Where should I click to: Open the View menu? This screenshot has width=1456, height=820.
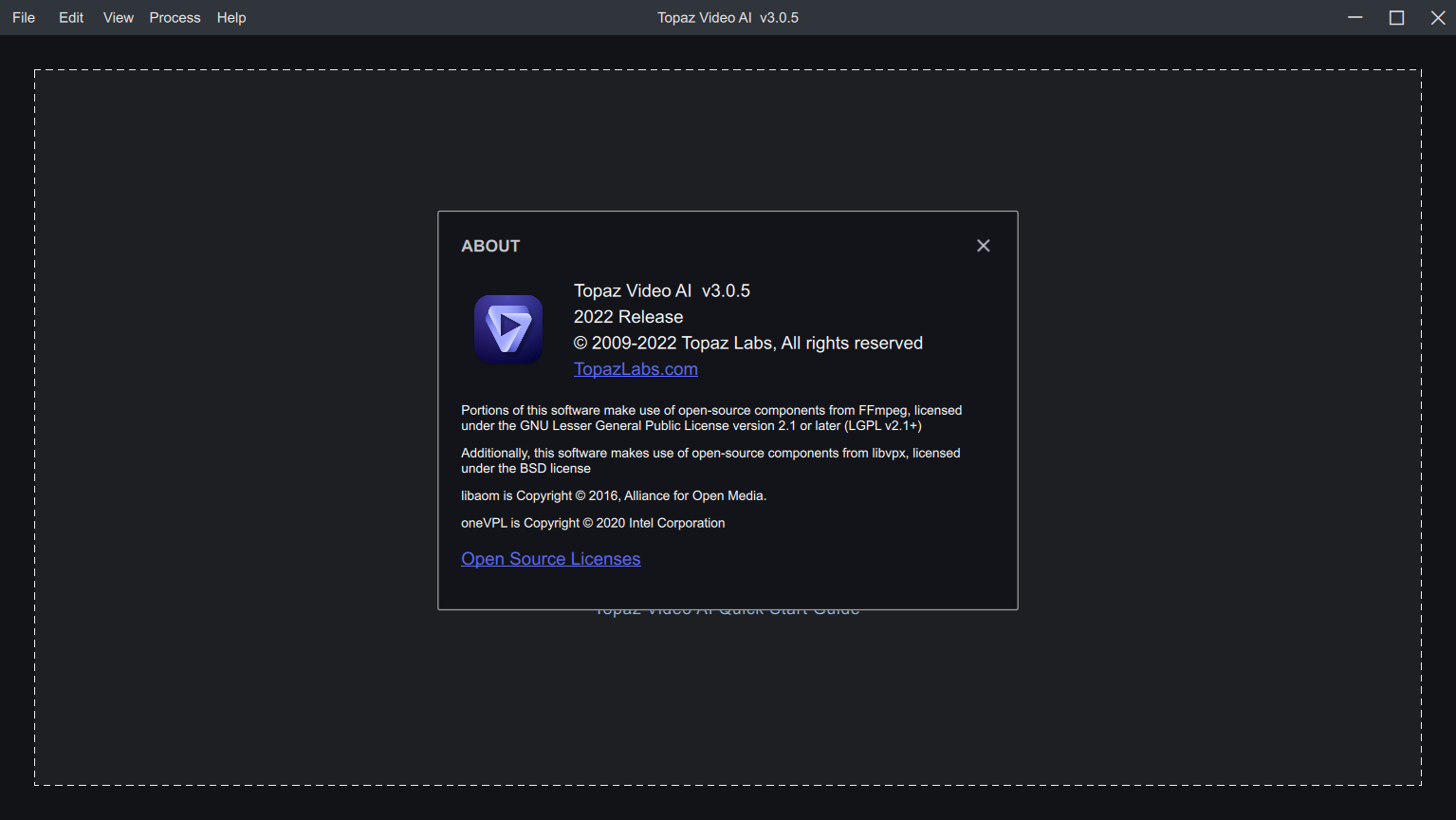point(119,18)
